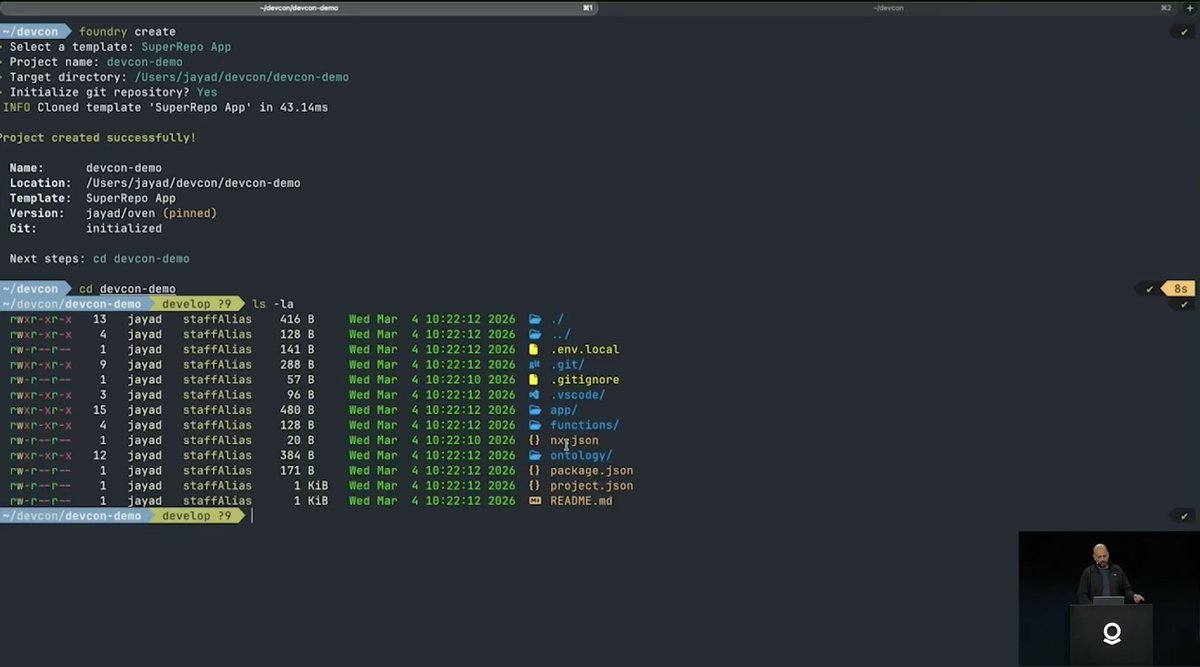This screenshot has height=667, width=1200.
Task: Click the braces icon beside project.json
Action: [x=535, y=486]
